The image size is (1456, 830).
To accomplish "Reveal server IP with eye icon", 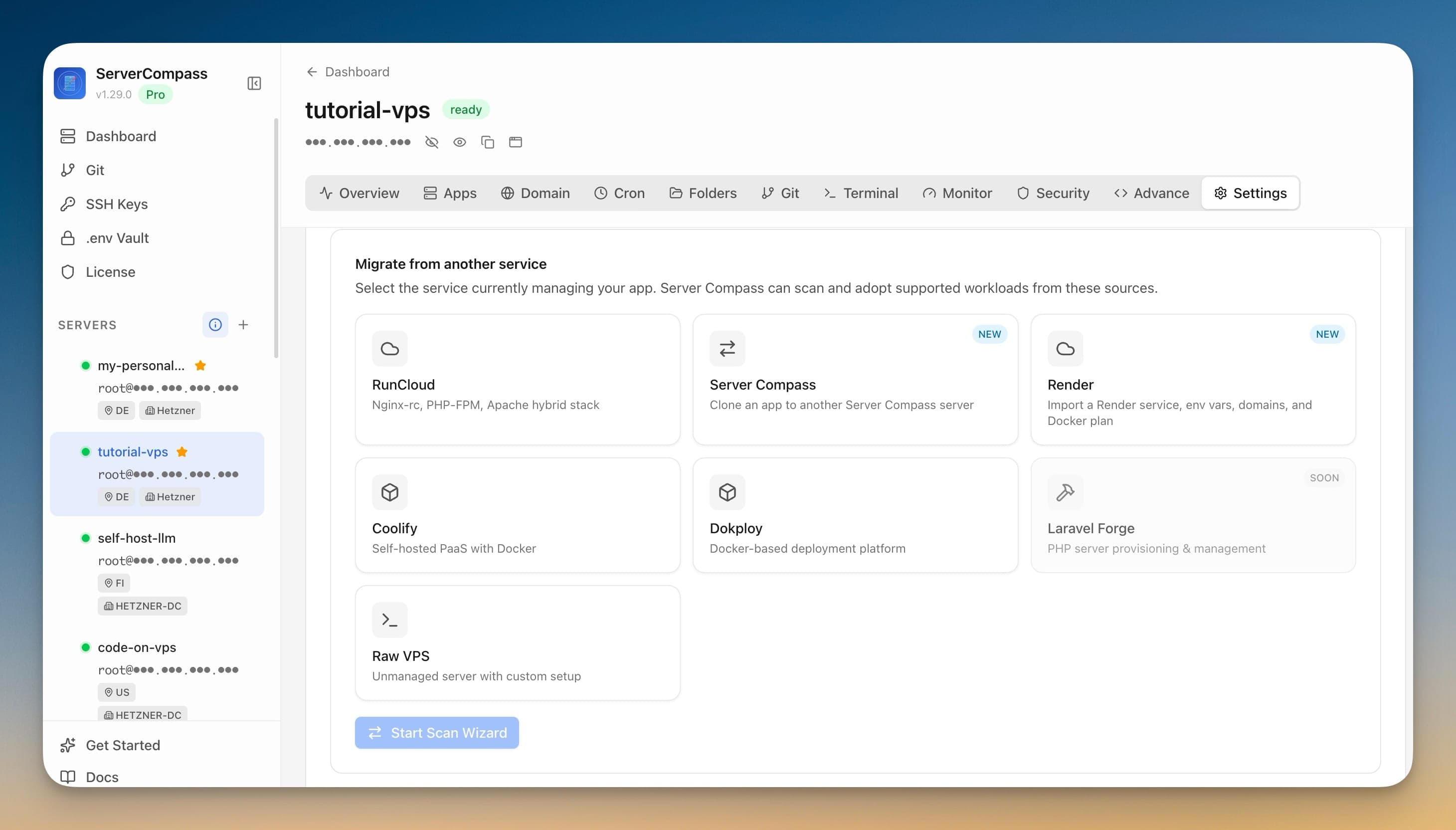I will (x=459, y=142).
